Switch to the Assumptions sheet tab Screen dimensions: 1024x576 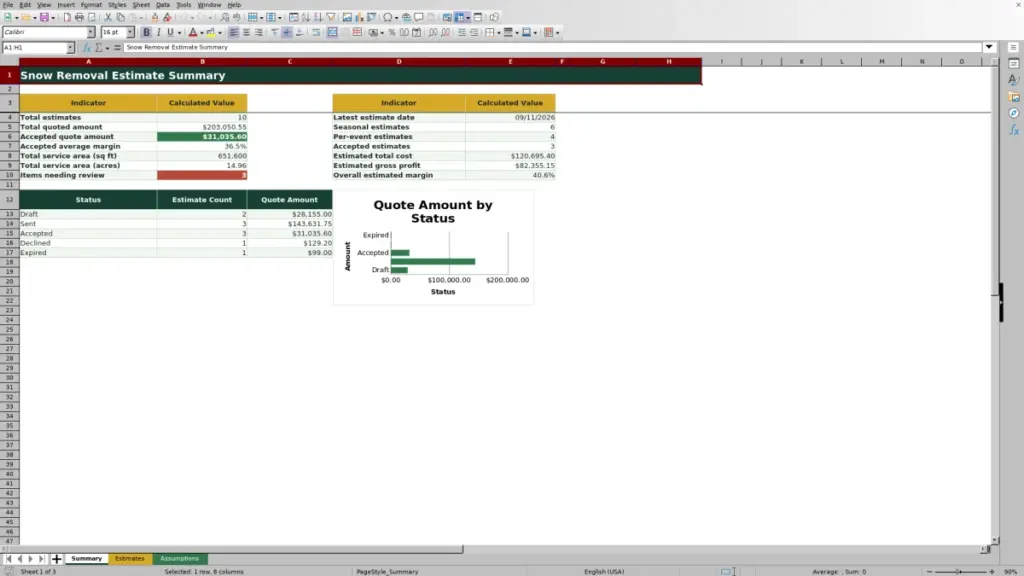180,558
